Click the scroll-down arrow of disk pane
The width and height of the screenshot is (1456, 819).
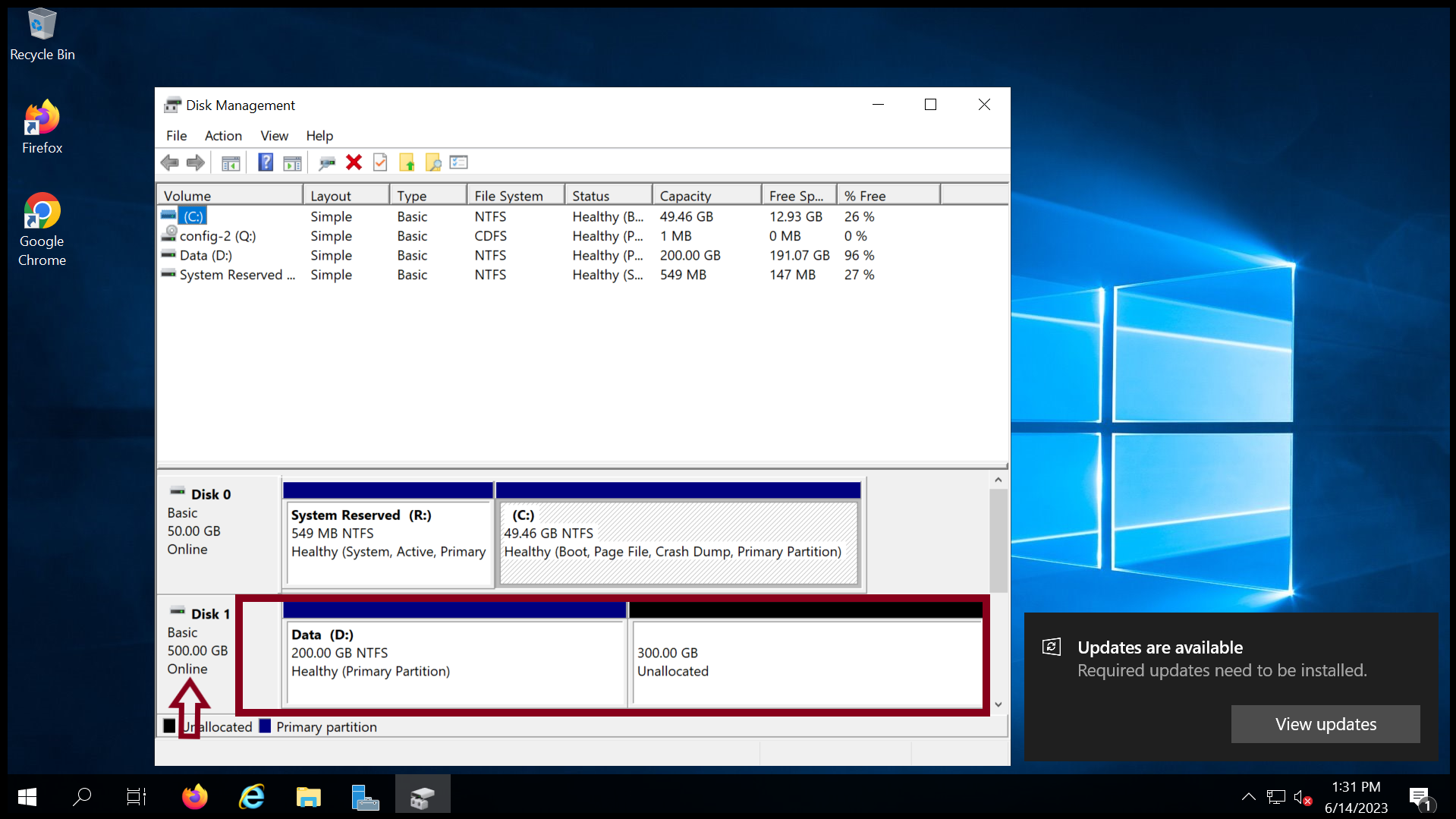point(998,705)
